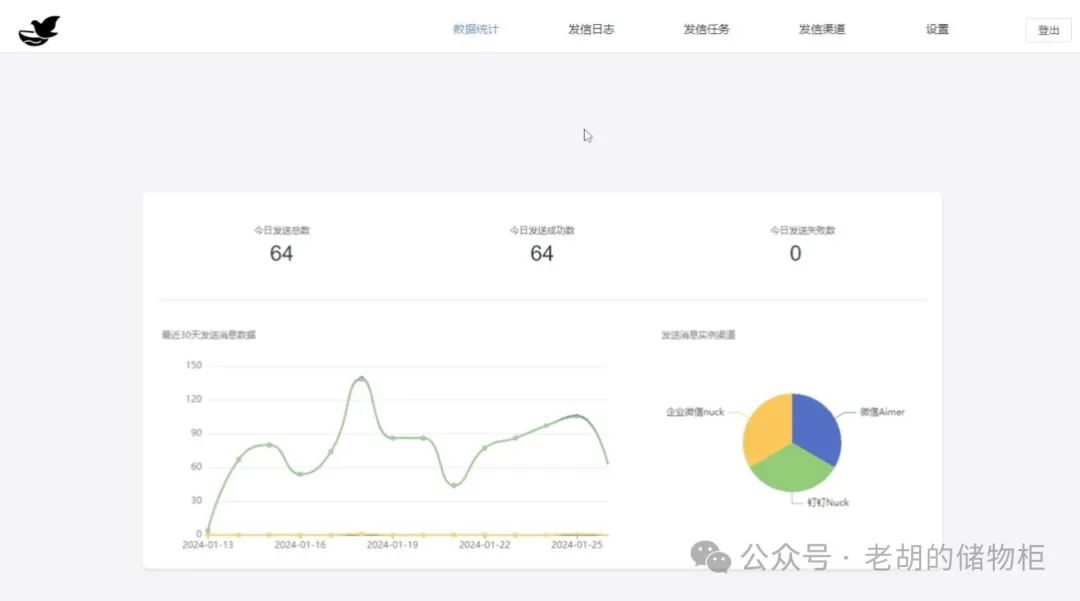
Task: Click the line chart peak point near 140
Action: pos(362,379)
